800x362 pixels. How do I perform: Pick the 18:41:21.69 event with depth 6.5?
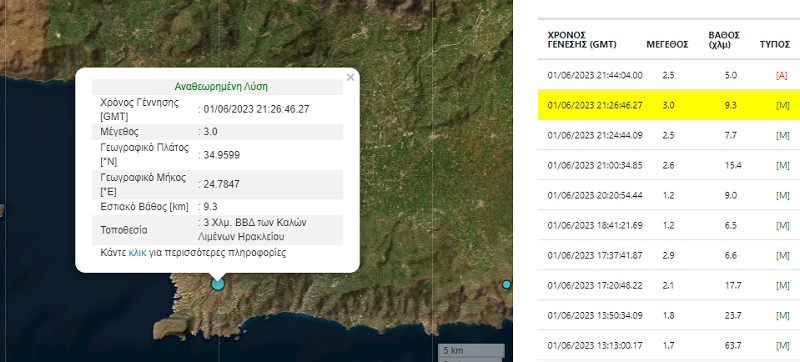[x=669, y=225]
